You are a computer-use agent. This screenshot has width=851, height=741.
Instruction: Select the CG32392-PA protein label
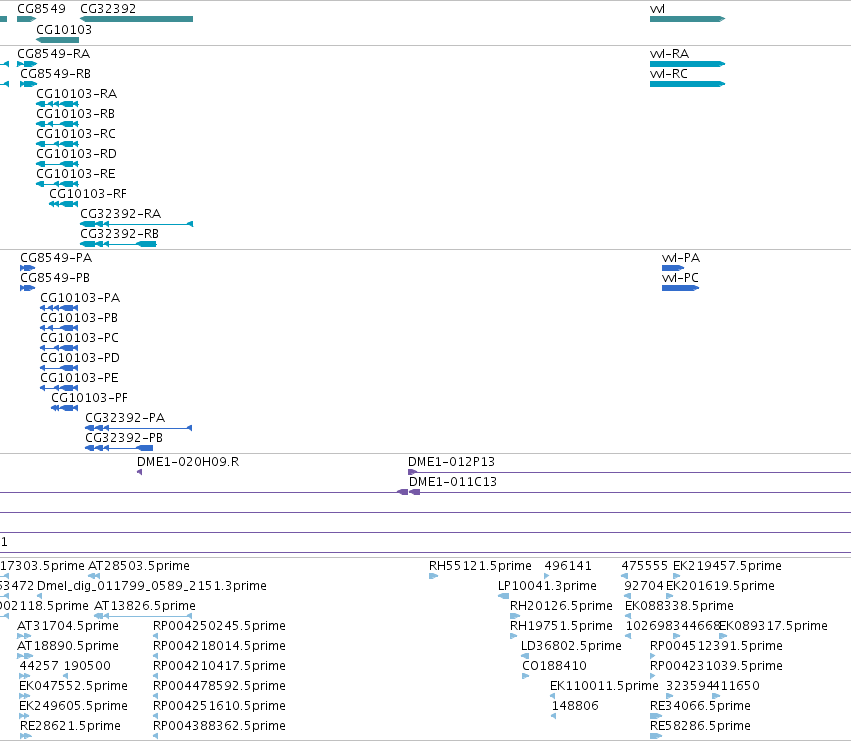(x=125, y=418)
